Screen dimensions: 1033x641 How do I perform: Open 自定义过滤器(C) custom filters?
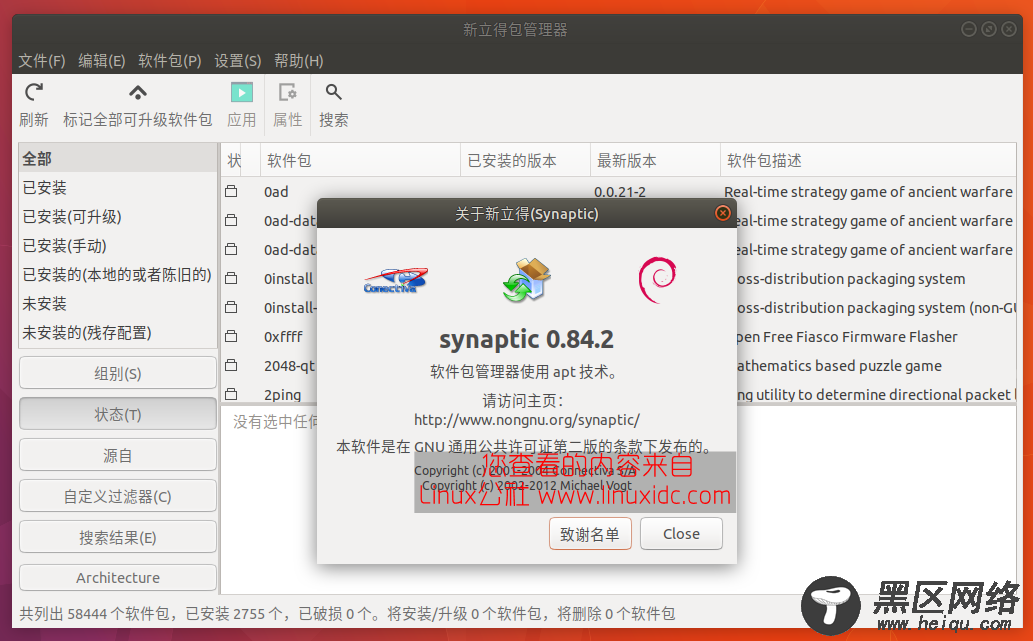(118, 496)
